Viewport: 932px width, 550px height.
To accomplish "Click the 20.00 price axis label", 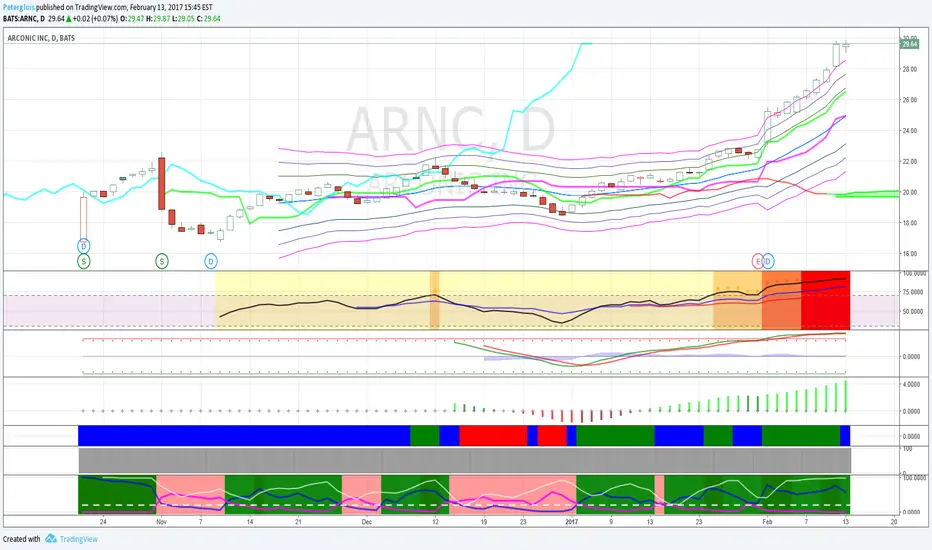I will (x=909, y=192).
